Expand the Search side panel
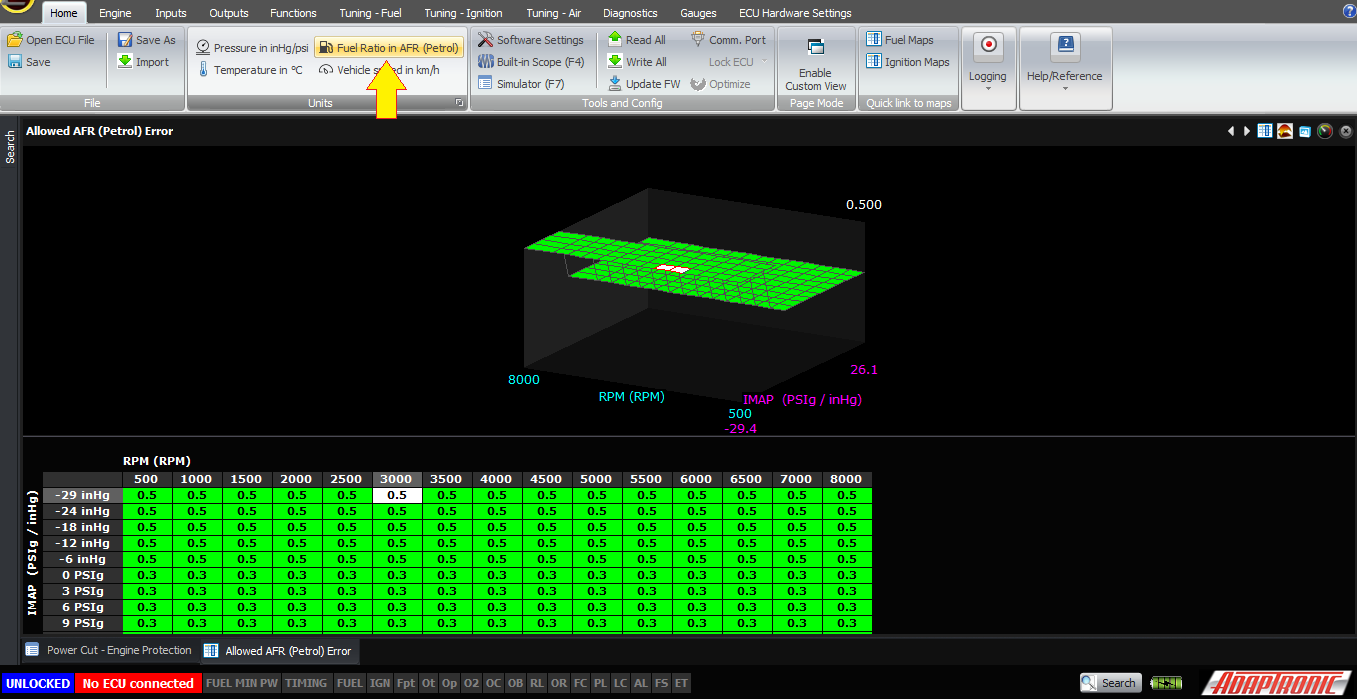 pos(10,147)
